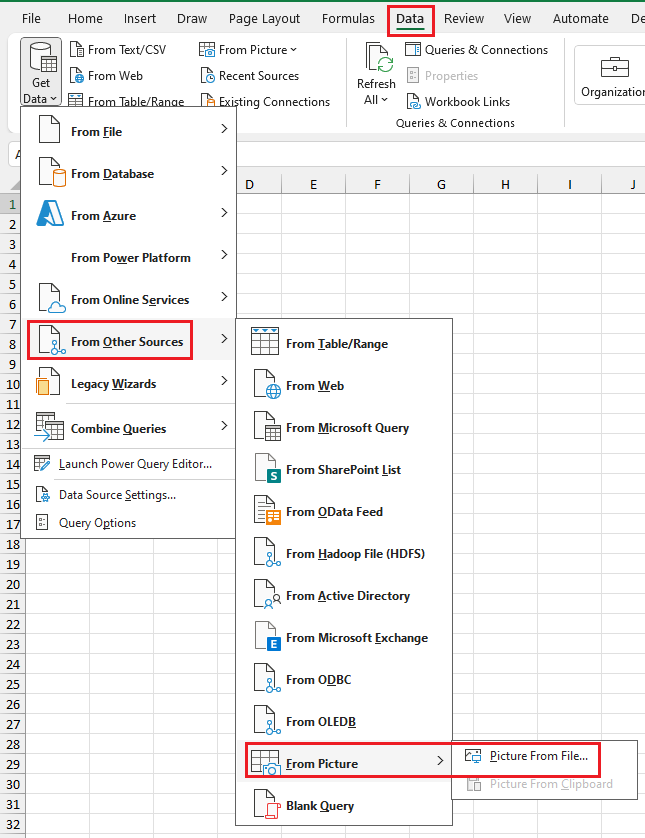Image resolution: width=645 pixels, height=838 pixels.
Task: Switch to the Home tab
Action: coord(85,19)
